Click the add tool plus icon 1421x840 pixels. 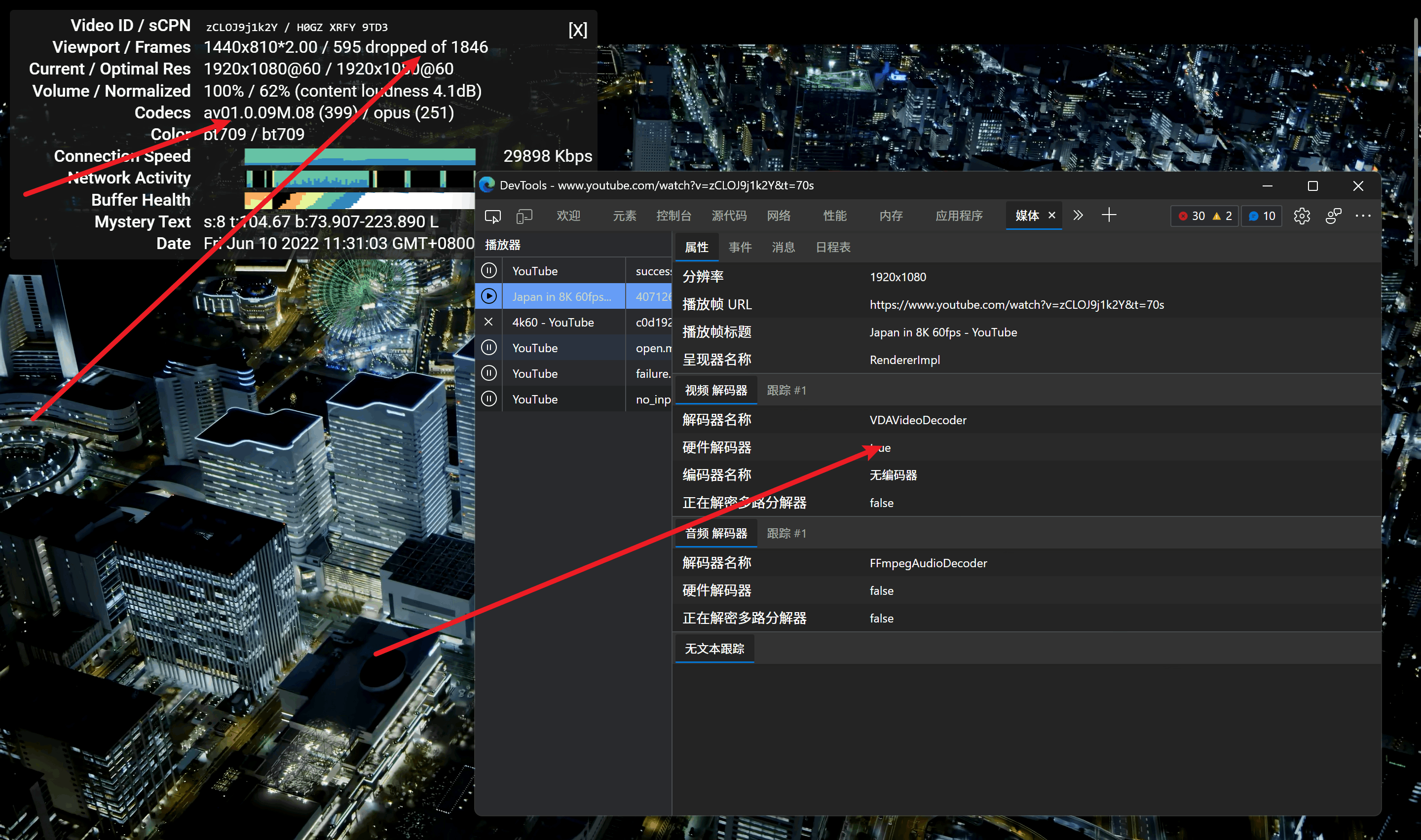point(1109,215)
